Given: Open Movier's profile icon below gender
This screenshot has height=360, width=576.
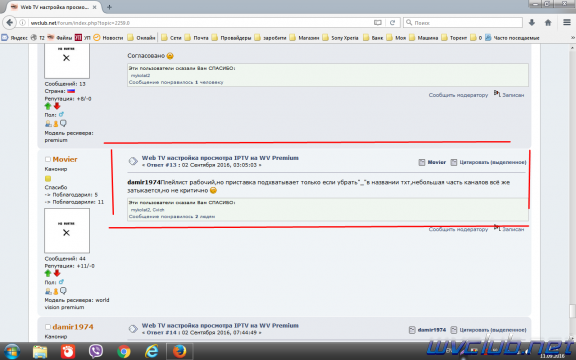Looking at the screenshot, I should tap(48, 291).
